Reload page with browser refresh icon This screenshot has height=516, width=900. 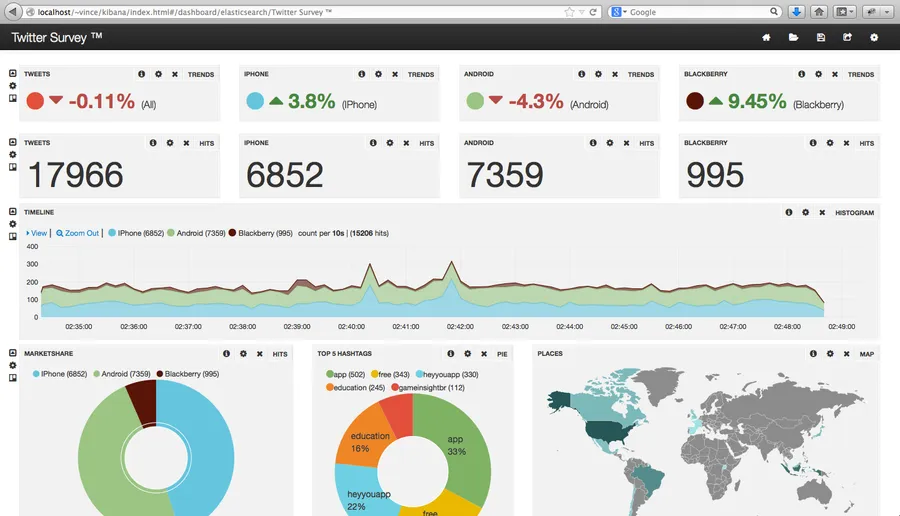click(593, 12)
